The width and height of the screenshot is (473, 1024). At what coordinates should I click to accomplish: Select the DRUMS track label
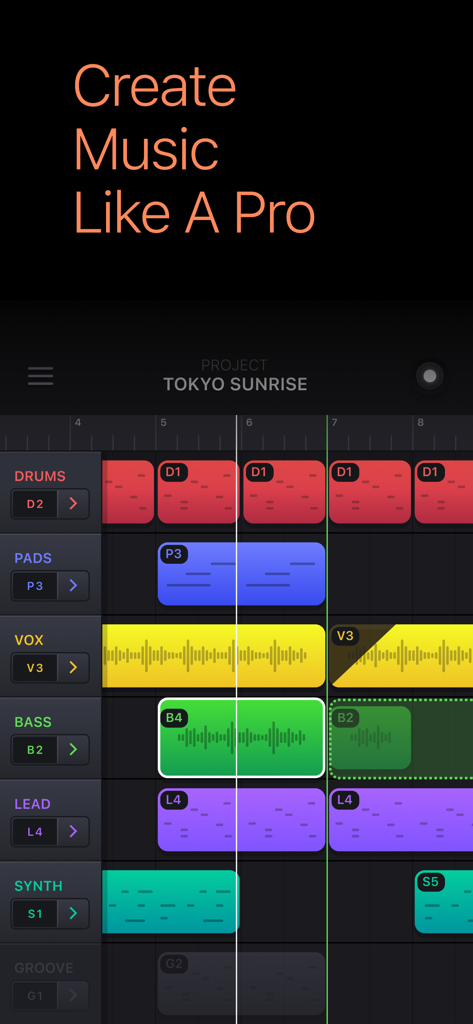point(40,476)
